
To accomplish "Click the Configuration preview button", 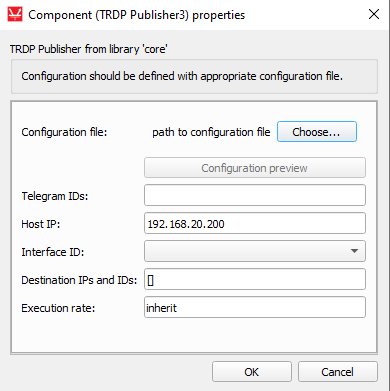I will tap(255, 168).
